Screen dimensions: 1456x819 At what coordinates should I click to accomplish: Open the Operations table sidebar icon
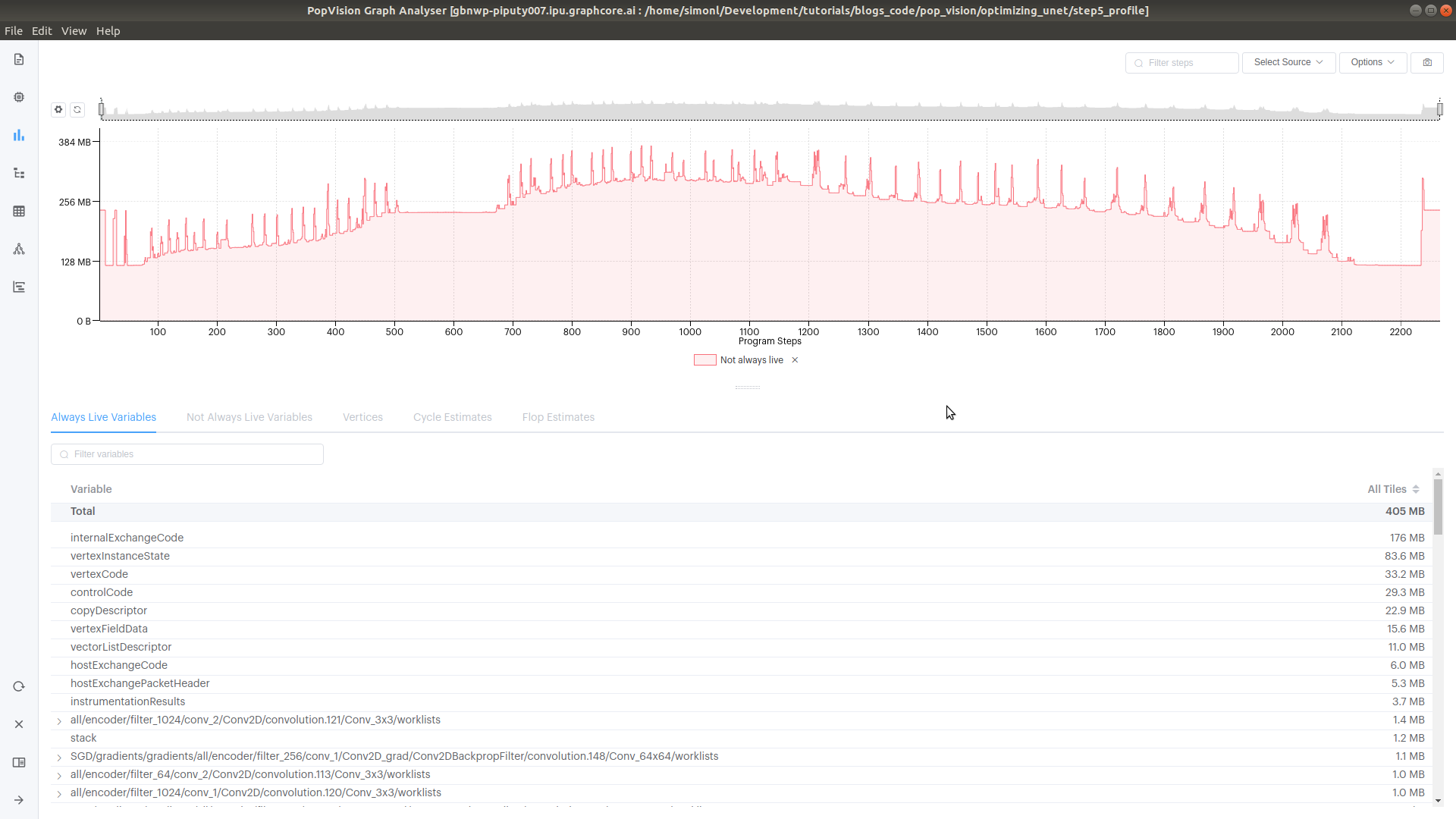[19, 211]
